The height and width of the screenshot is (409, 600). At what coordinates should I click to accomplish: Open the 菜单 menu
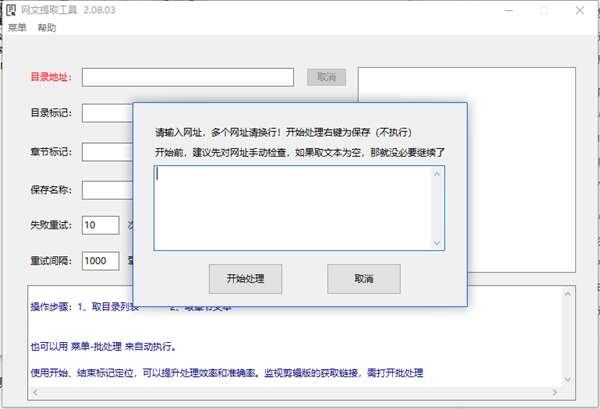[x=17, y=28]
